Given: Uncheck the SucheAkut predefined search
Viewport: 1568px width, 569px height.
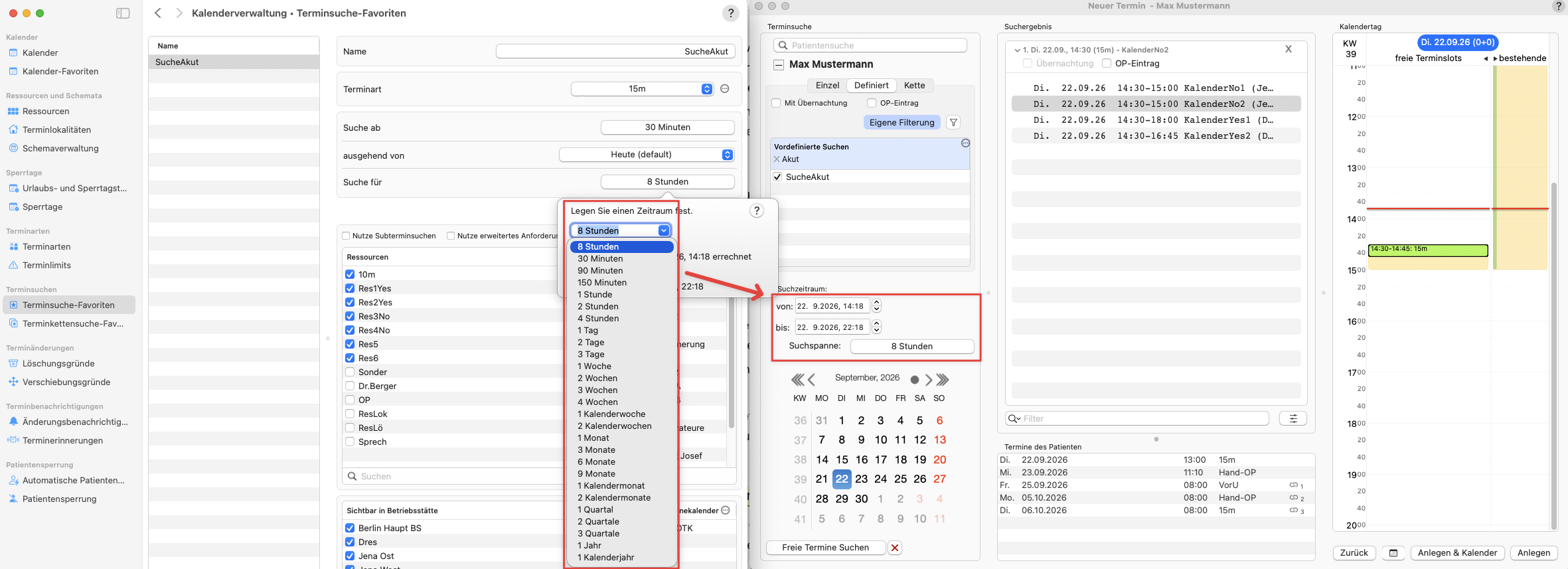Looking at the screenshot, I should [x=777, y=177].
